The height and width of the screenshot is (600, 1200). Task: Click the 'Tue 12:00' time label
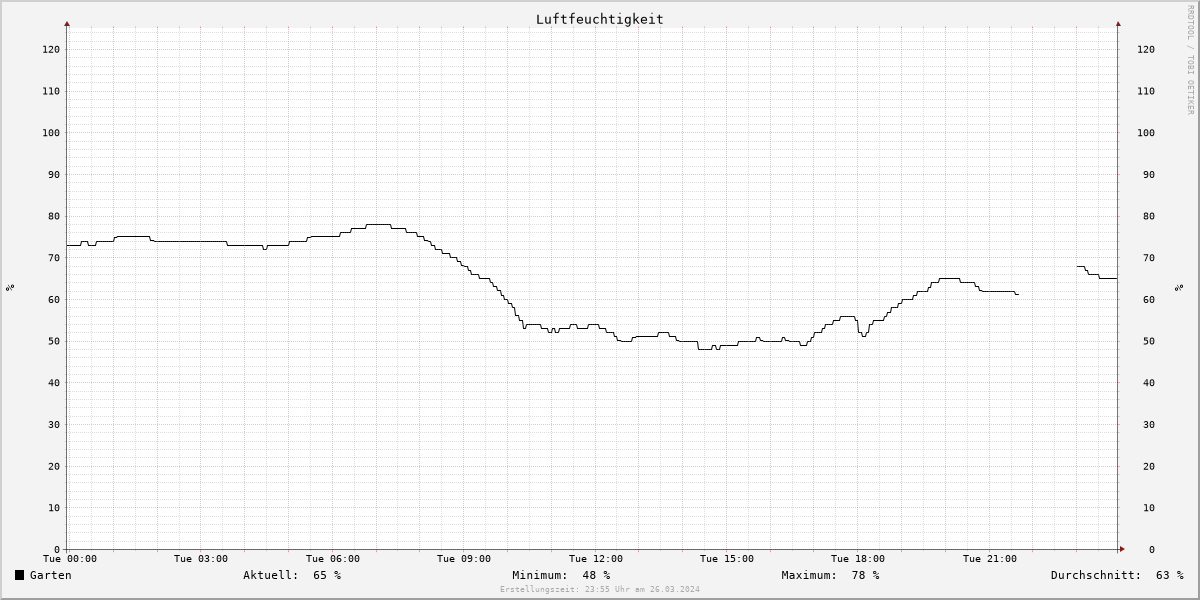(596, 559)
